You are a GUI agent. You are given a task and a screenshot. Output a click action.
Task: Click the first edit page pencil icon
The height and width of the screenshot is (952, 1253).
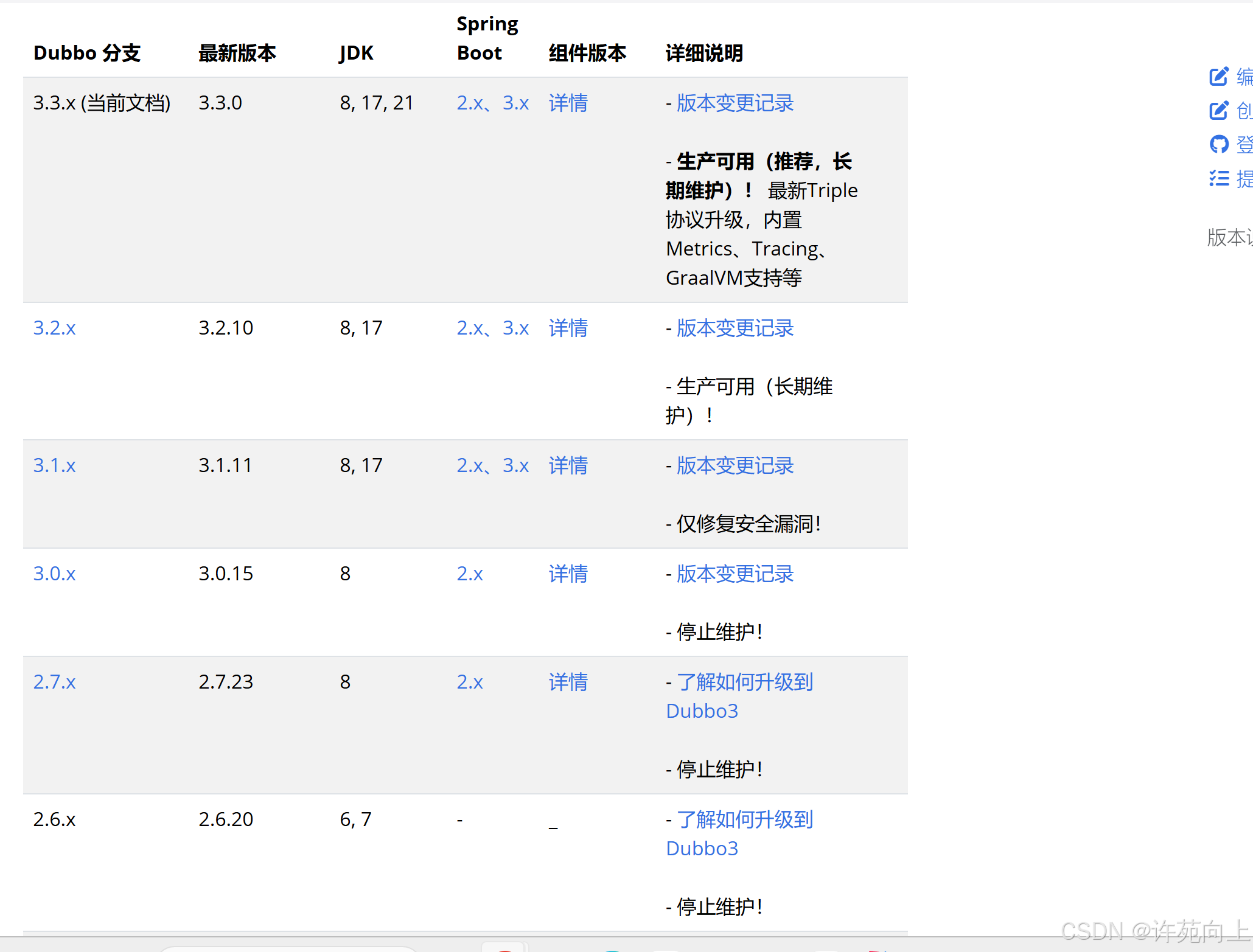pyautogui.click(x=1219, y=76)
